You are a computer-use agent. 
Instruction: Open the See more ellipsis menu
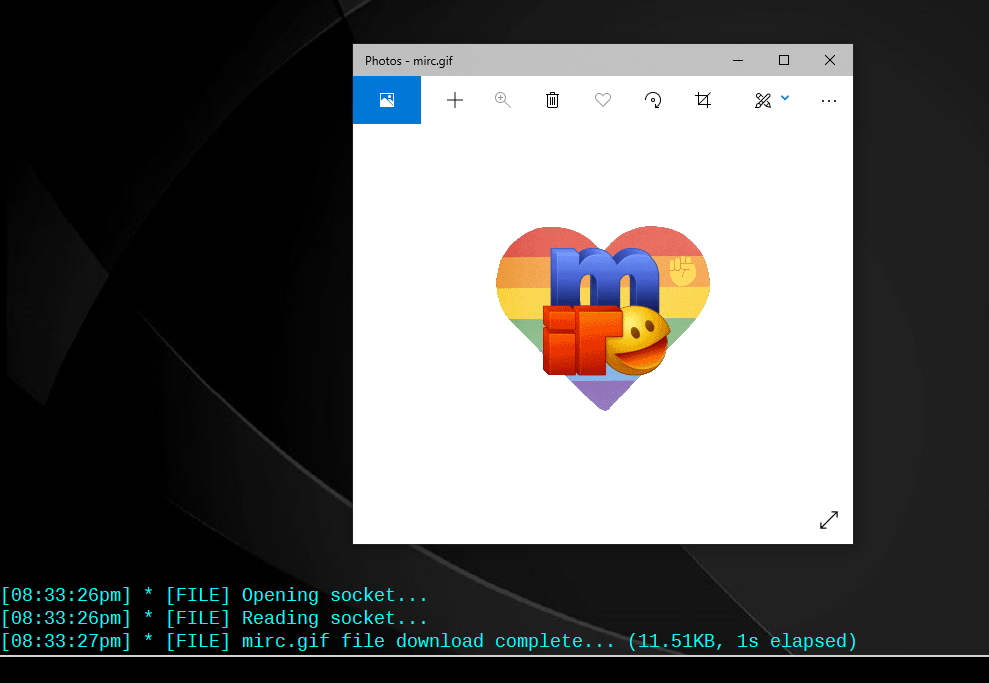(828, 100)
